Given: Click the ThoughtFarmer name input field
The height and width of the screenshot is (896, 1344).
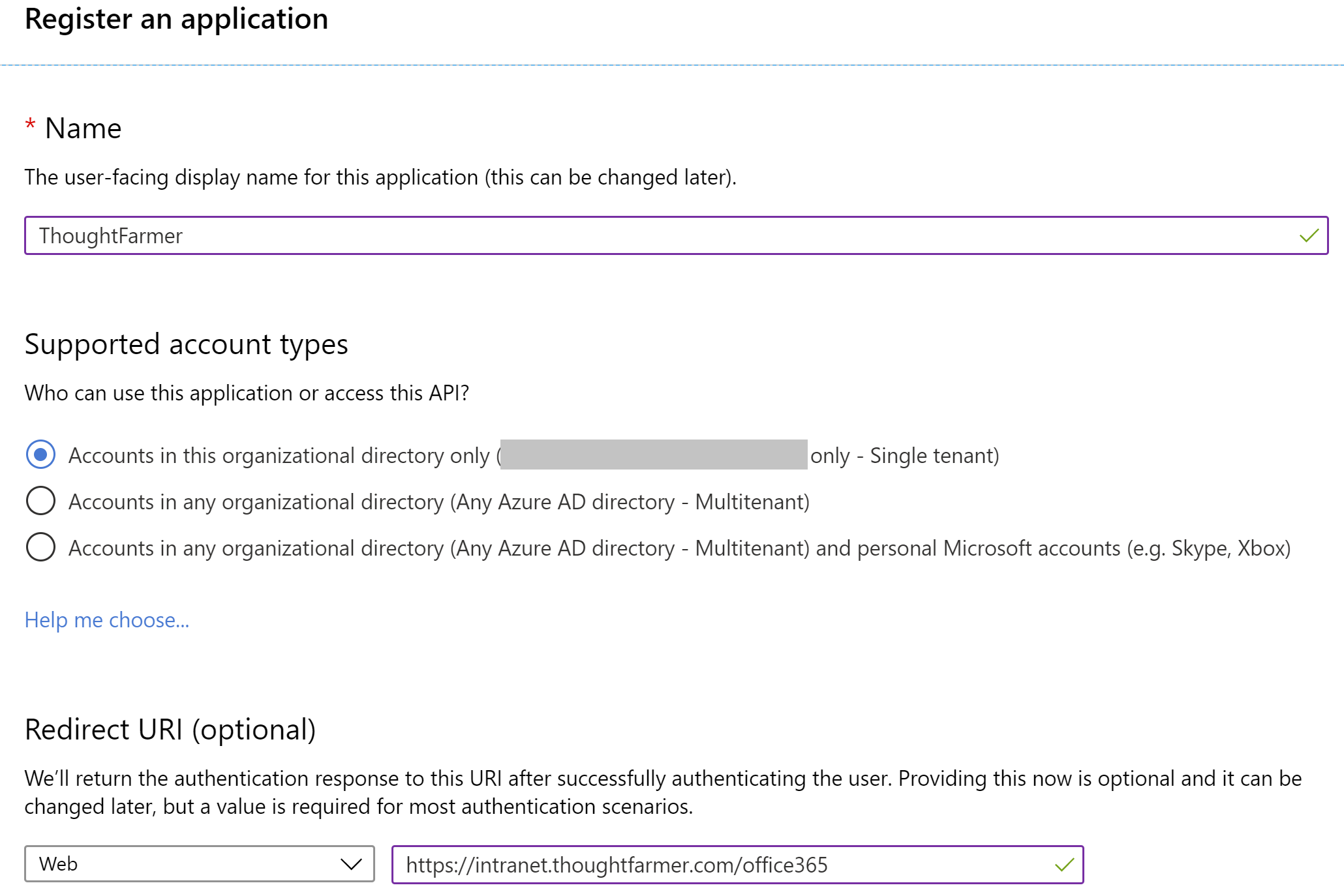Looking at the screenshot, I should 676,235.
